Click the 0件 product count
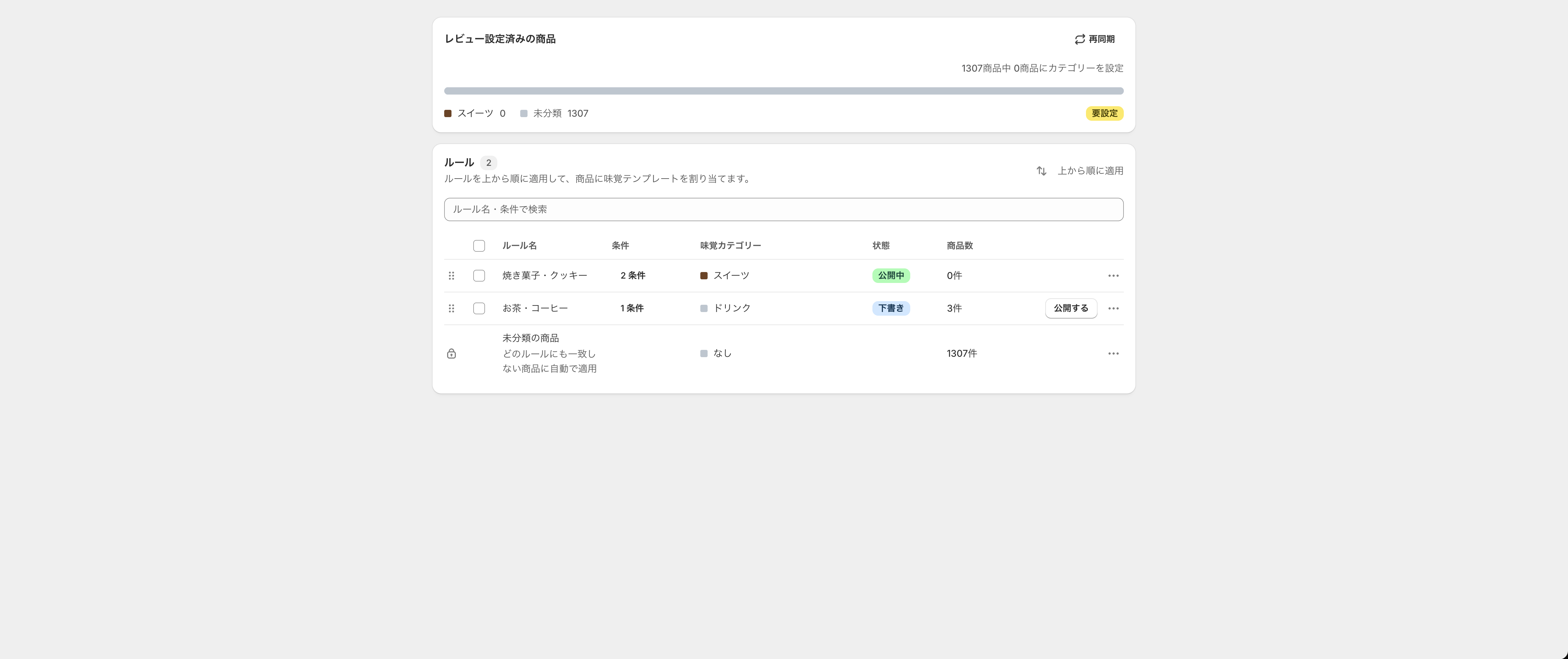This screenshot has height=659, width=1568. click(954, 276)
